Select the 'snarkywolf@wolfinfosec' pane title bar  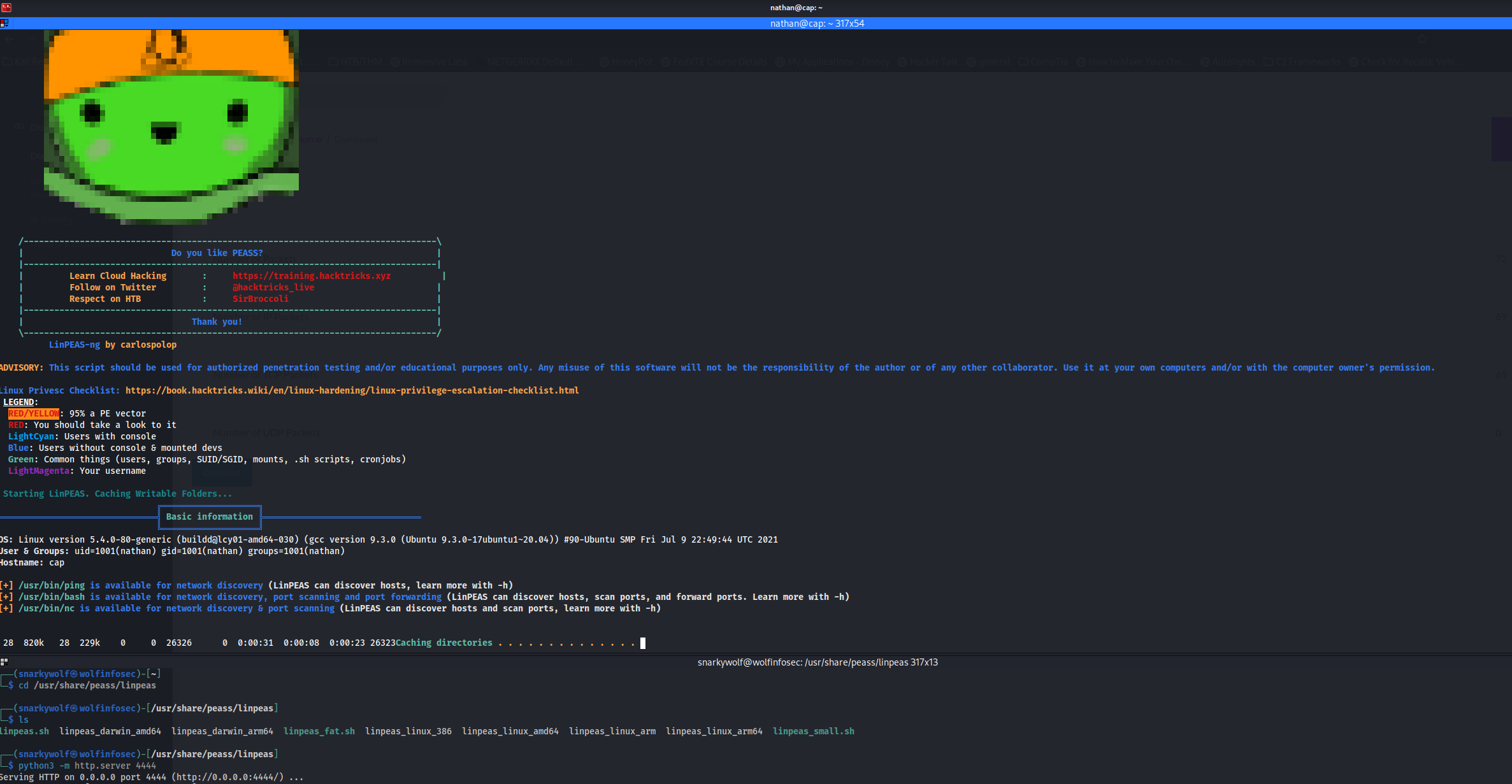756,662
